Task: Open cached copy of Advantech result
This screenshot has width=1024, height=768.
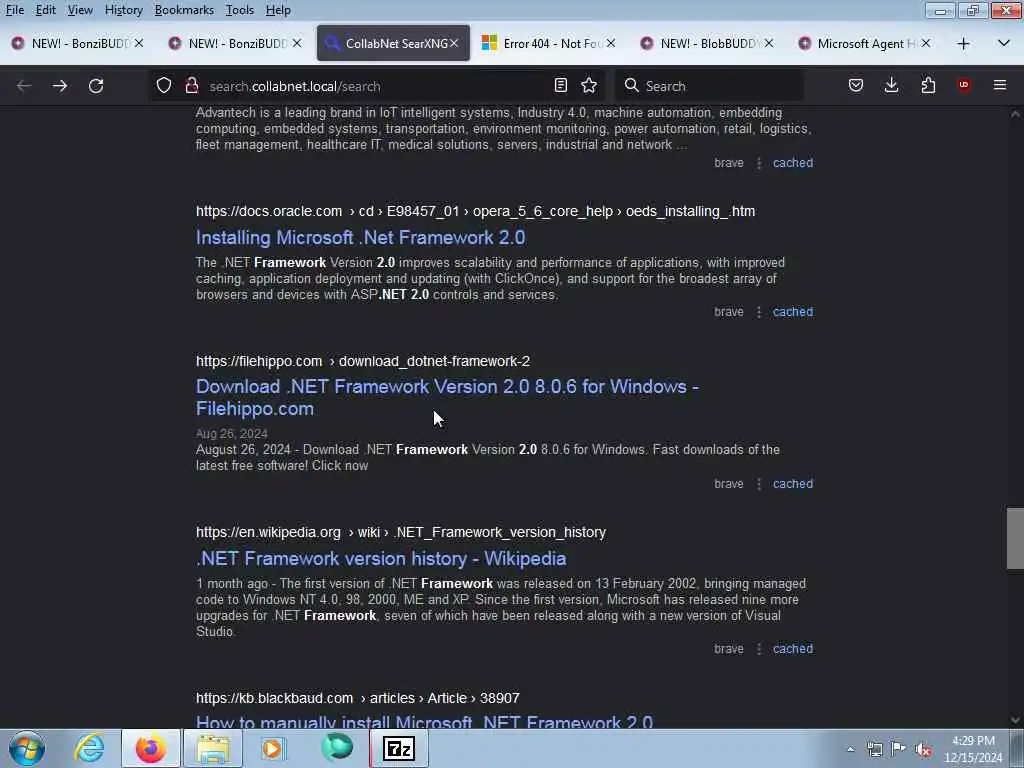Action: pos(793,163)
